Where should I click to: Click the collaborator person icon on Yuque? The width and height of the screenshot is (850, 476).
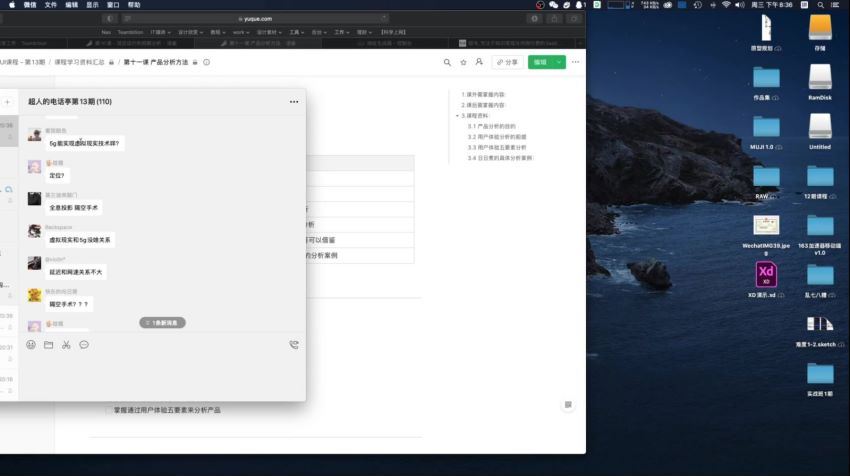(479, 62)
